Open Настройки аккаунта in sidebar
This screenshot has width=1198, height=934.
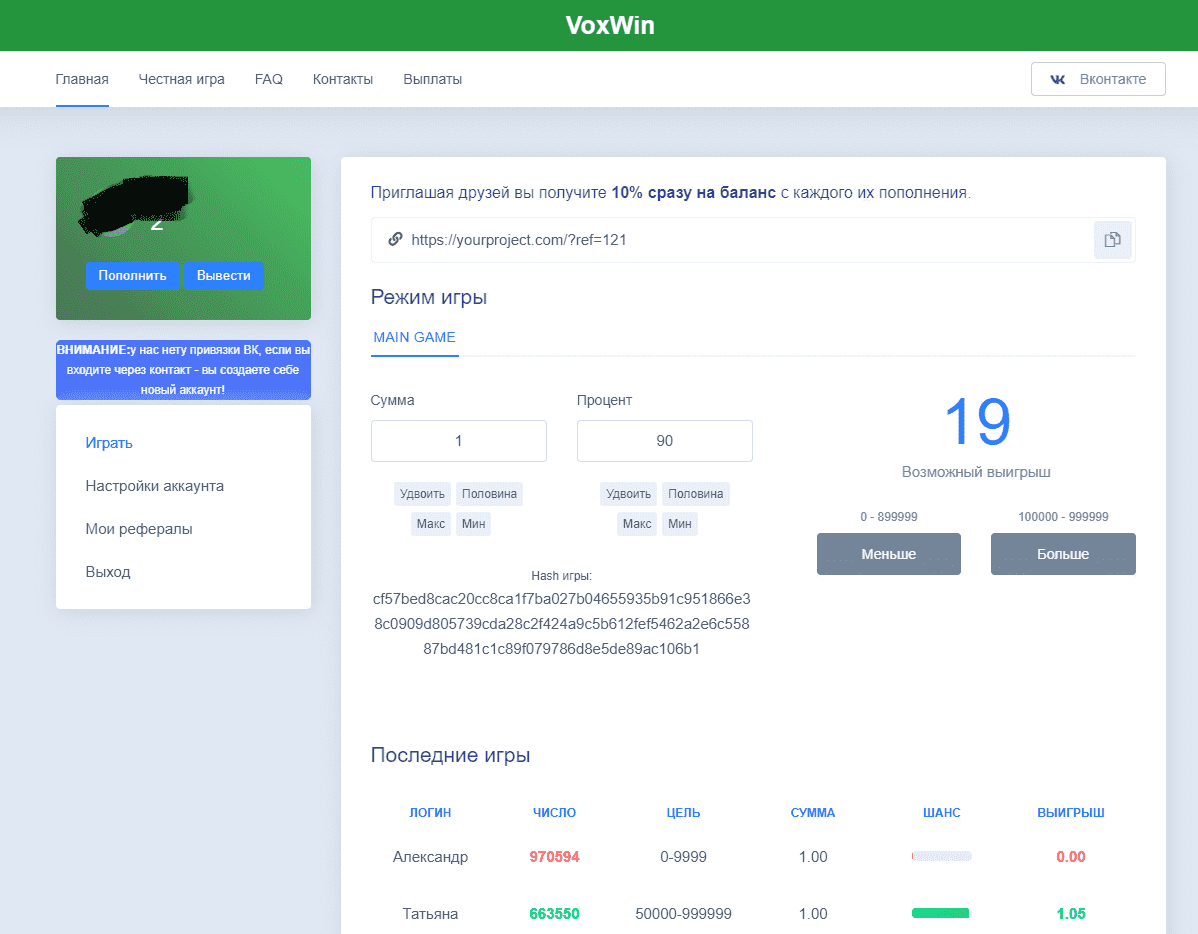(154, 486)
